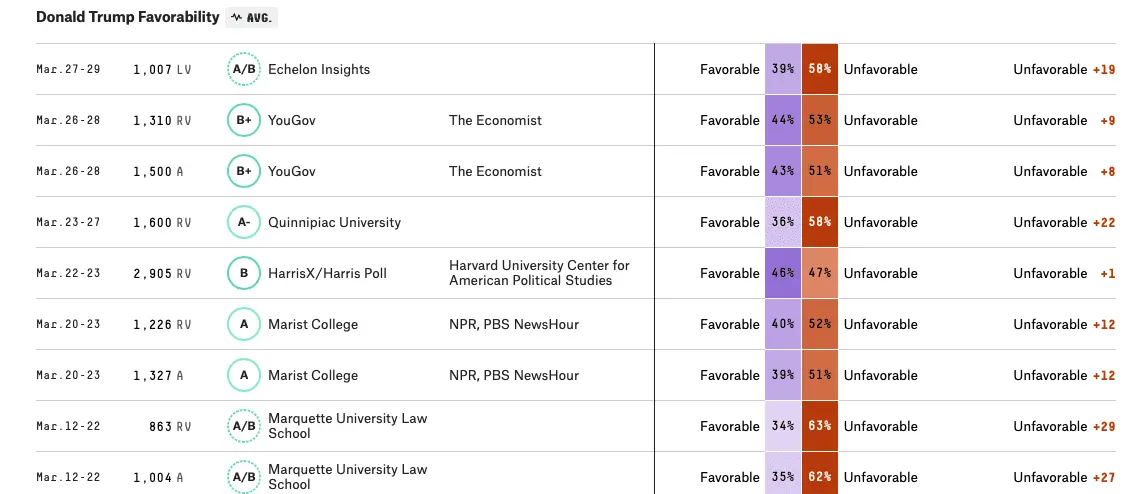Image resolution: width=1140 pixels, height=494 pixels.
Task: Click the B+ grade badge in the 1,310 RV row
Action: [x=244, y=120]
